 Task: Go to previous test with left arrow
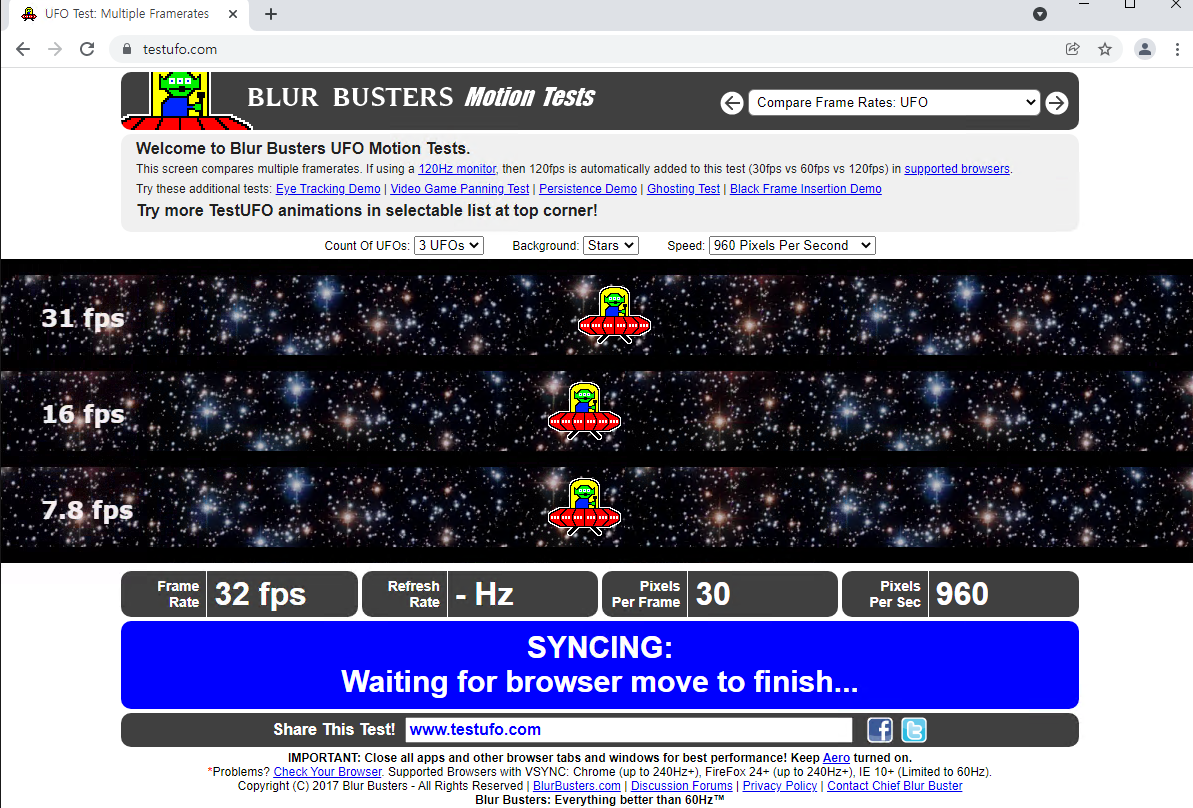pyautogui.click(x=732, y=103)
